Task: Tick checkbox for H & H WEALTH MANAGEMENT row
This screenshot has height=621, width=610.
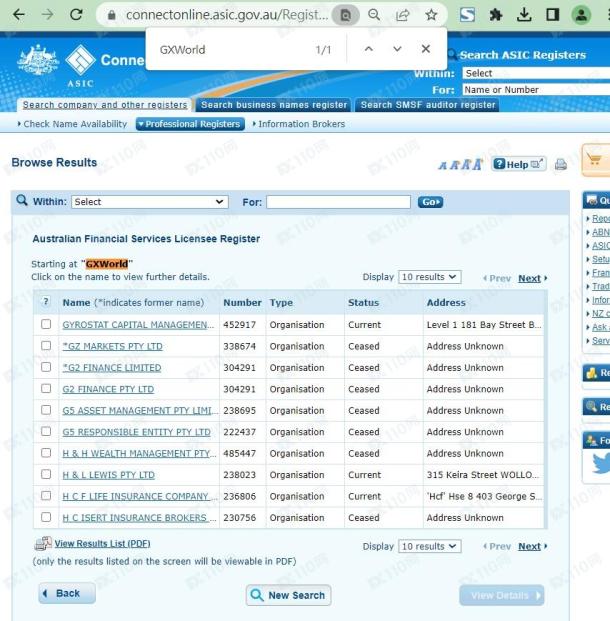Action: [x=46, y=452]
